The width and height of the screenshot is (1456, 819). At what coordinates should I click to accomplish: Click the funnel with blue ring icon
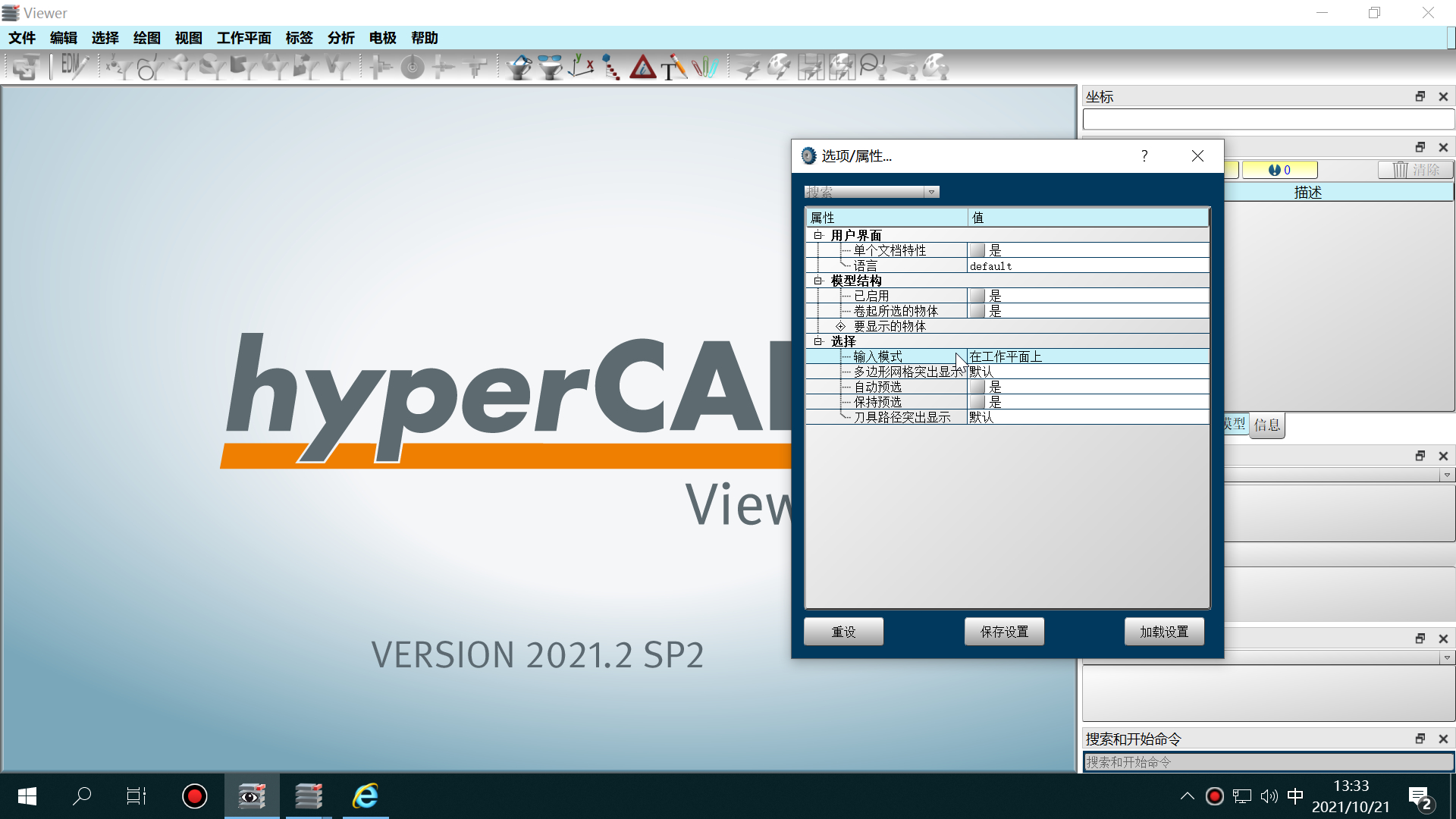[519, 67]
